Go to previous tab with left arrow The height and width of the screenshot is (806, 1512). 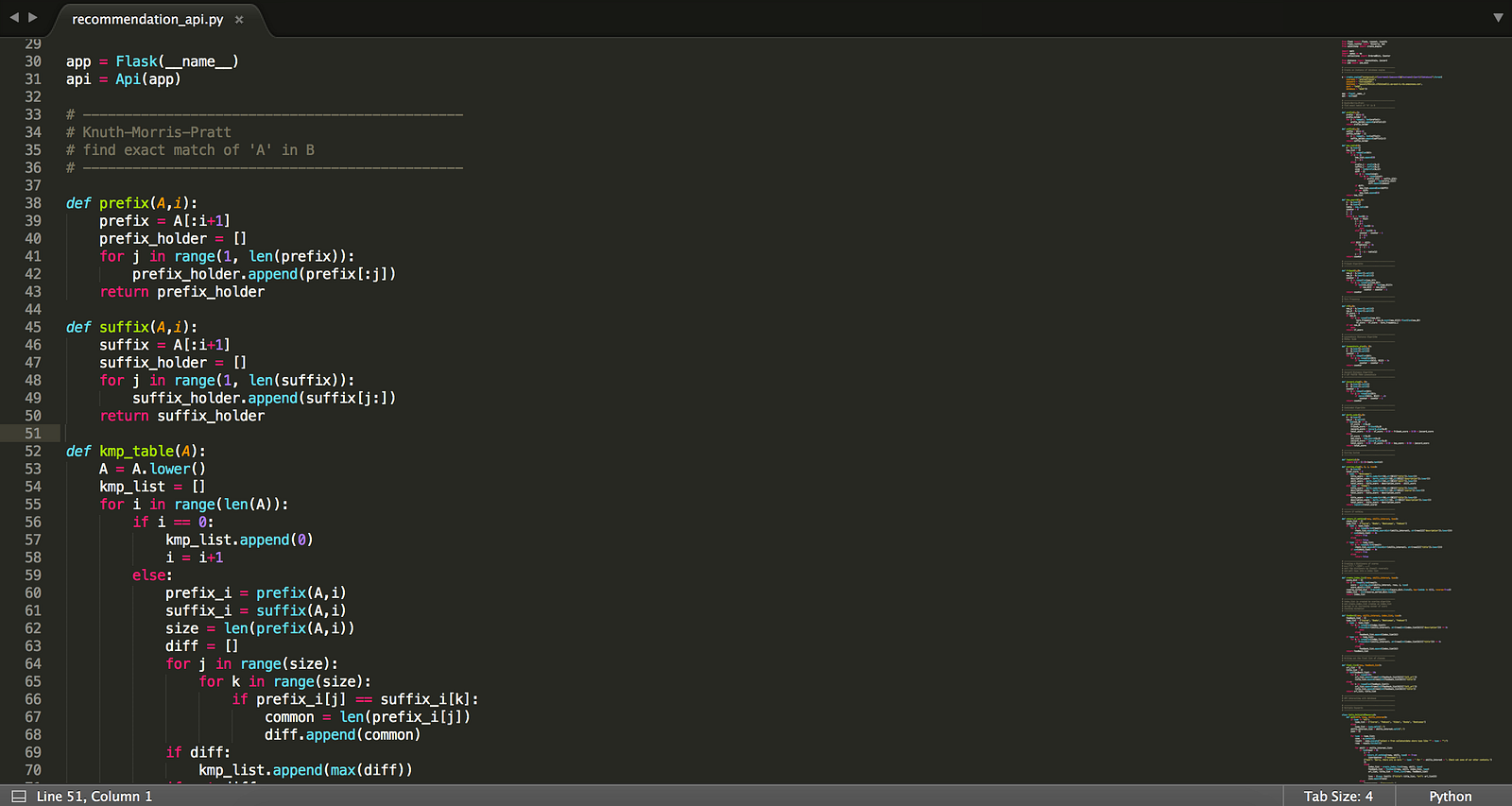pos(14,17)
